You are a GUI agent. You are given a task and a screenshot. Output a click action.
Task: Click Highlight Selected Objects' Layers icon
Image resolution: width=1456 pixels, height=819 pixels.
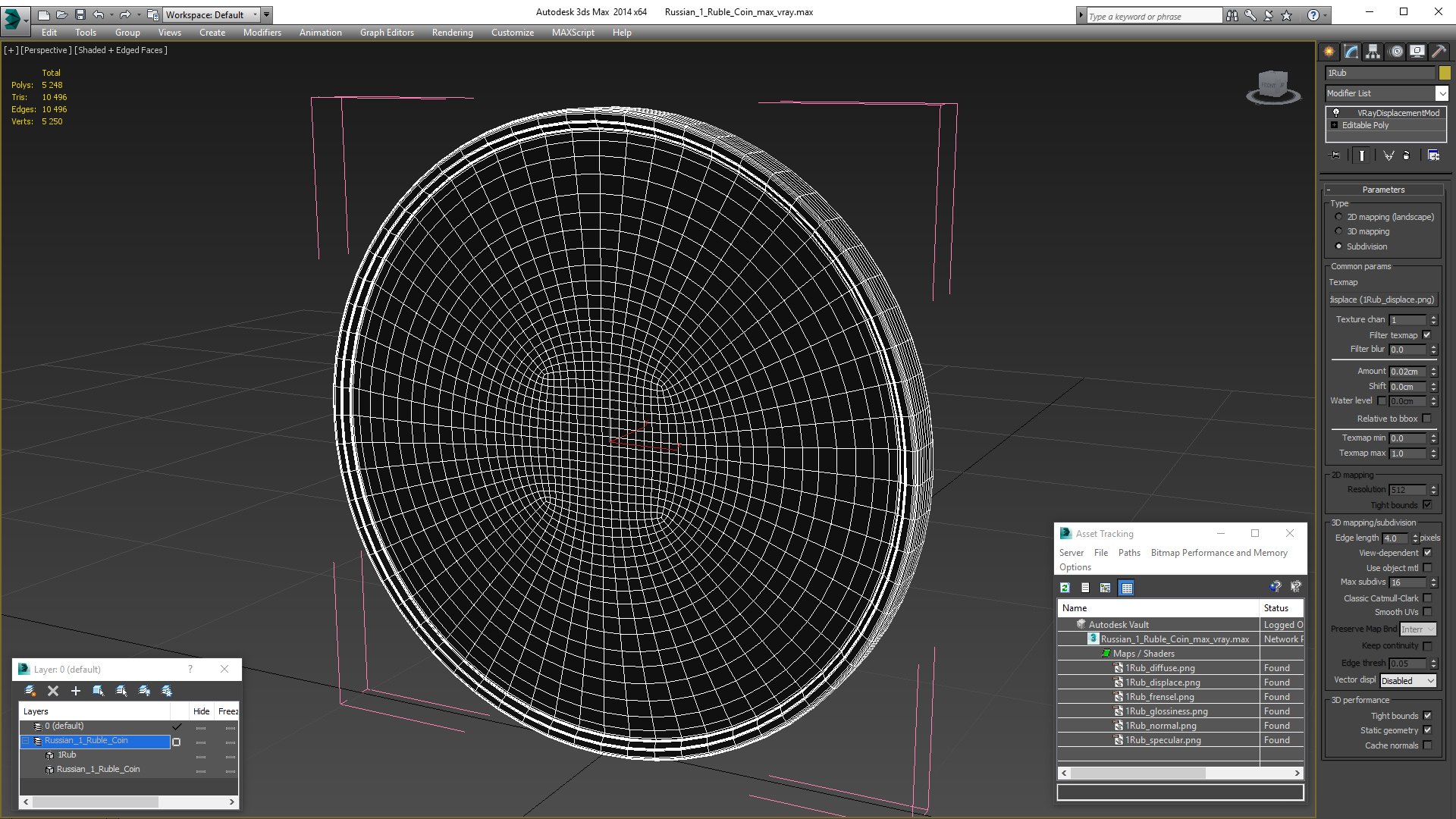[x=121, y=691]
